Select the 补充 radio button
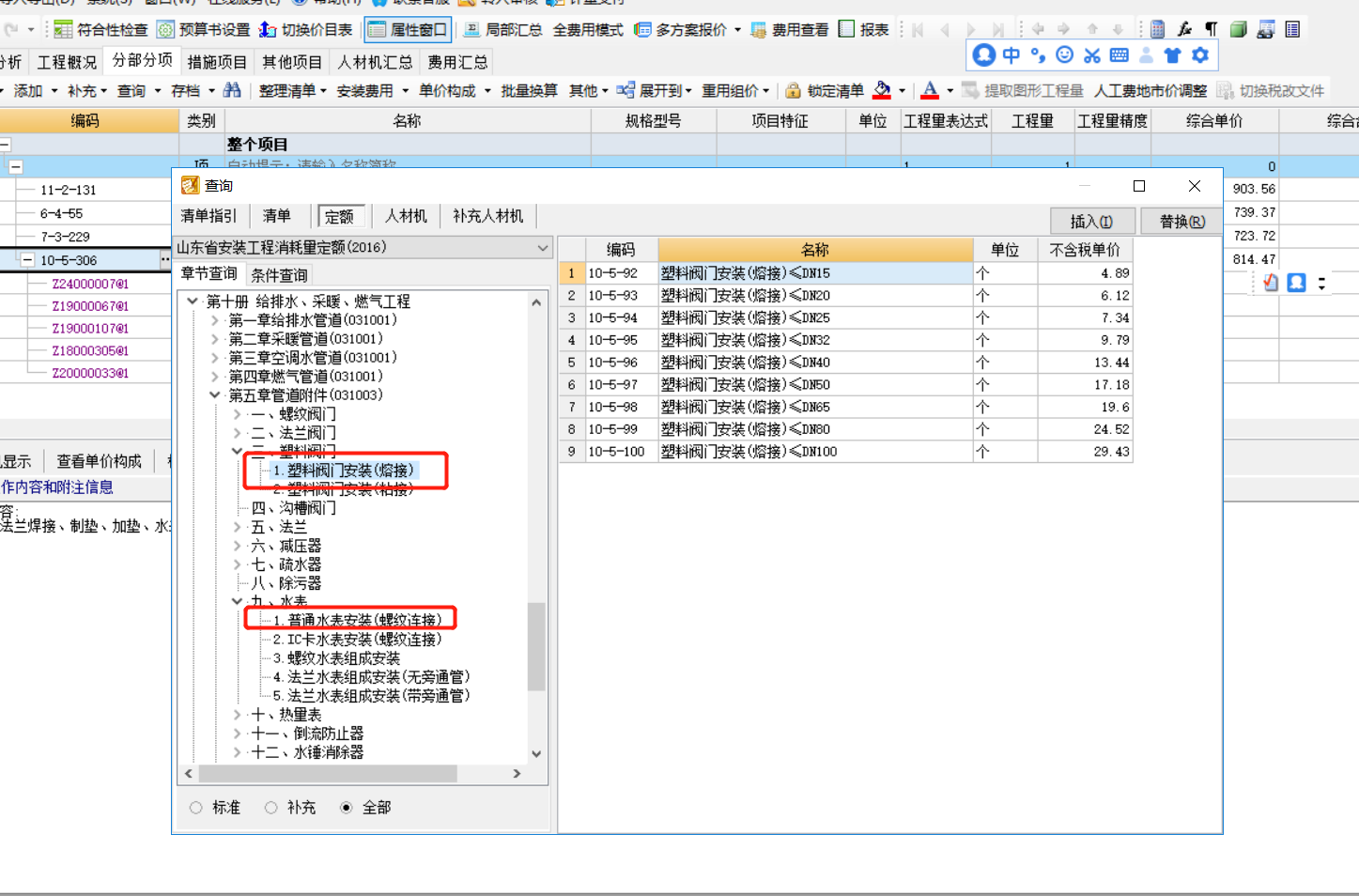 coord(271,808)
